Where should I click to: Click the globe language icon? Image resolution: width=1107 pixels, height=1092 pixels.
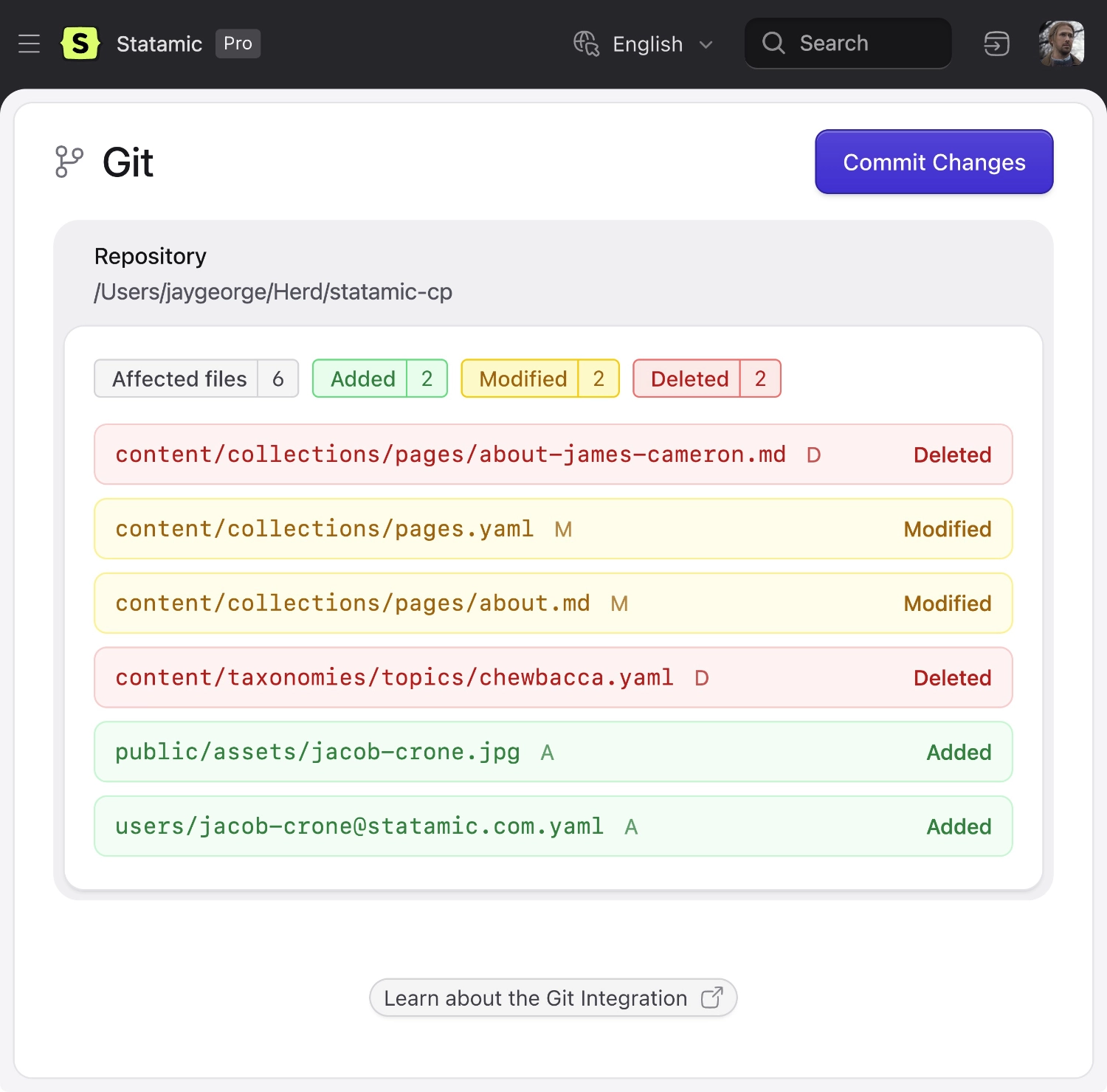[585, 44]
